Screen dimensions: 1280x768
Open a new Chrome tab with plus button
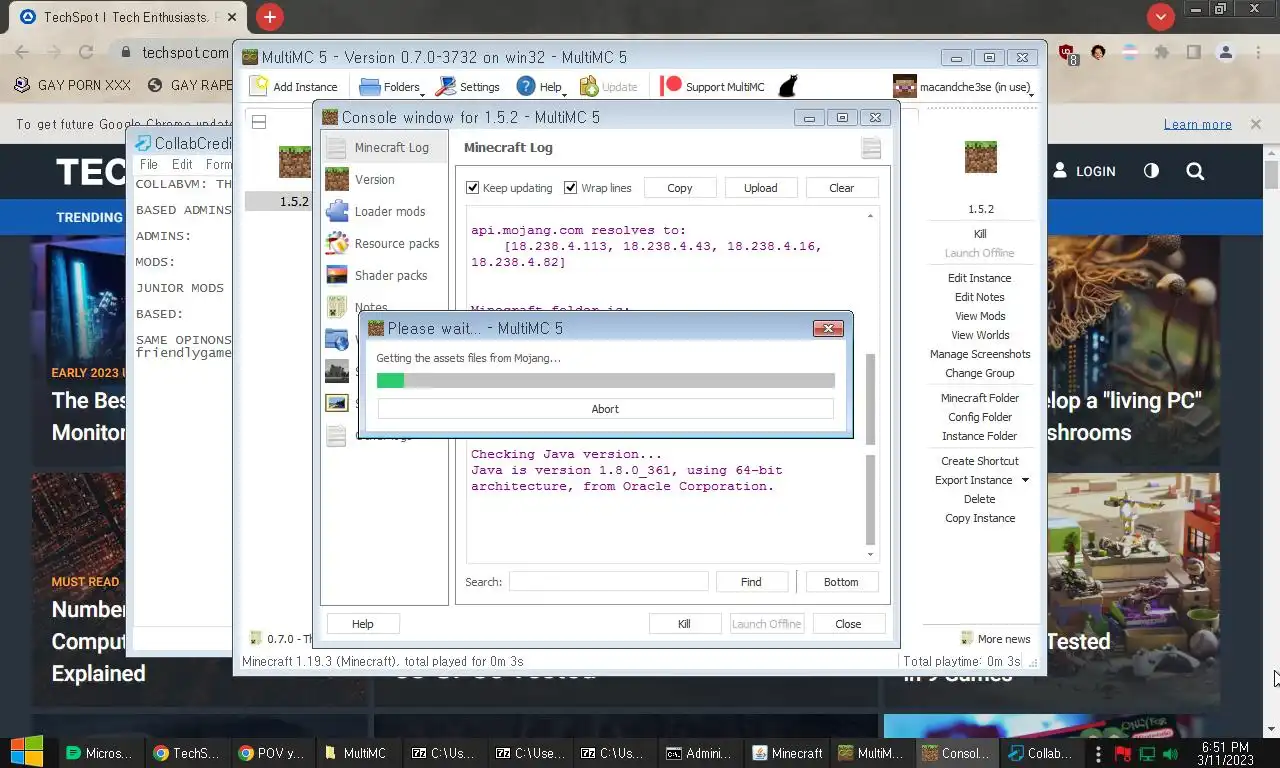(x=269, y=16)
